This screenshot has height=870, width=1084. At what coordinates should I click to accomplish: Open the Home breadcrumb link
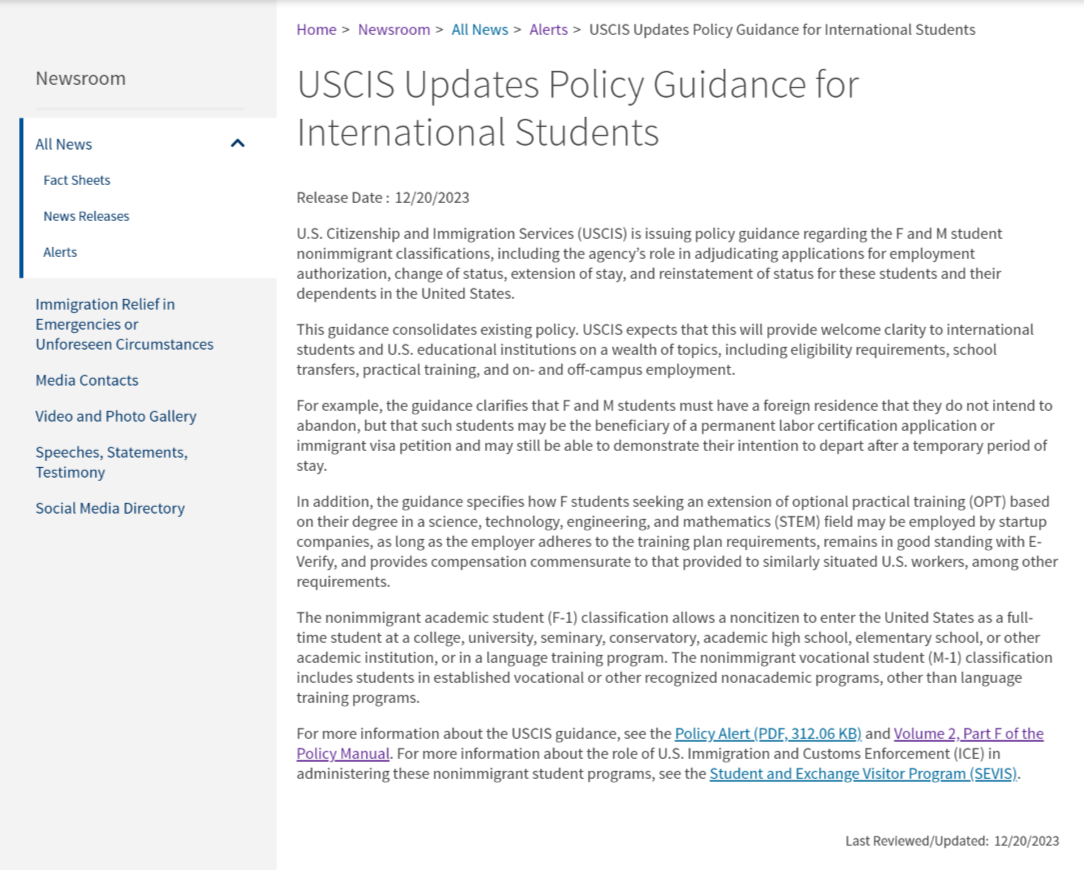[x=316, y=30]
